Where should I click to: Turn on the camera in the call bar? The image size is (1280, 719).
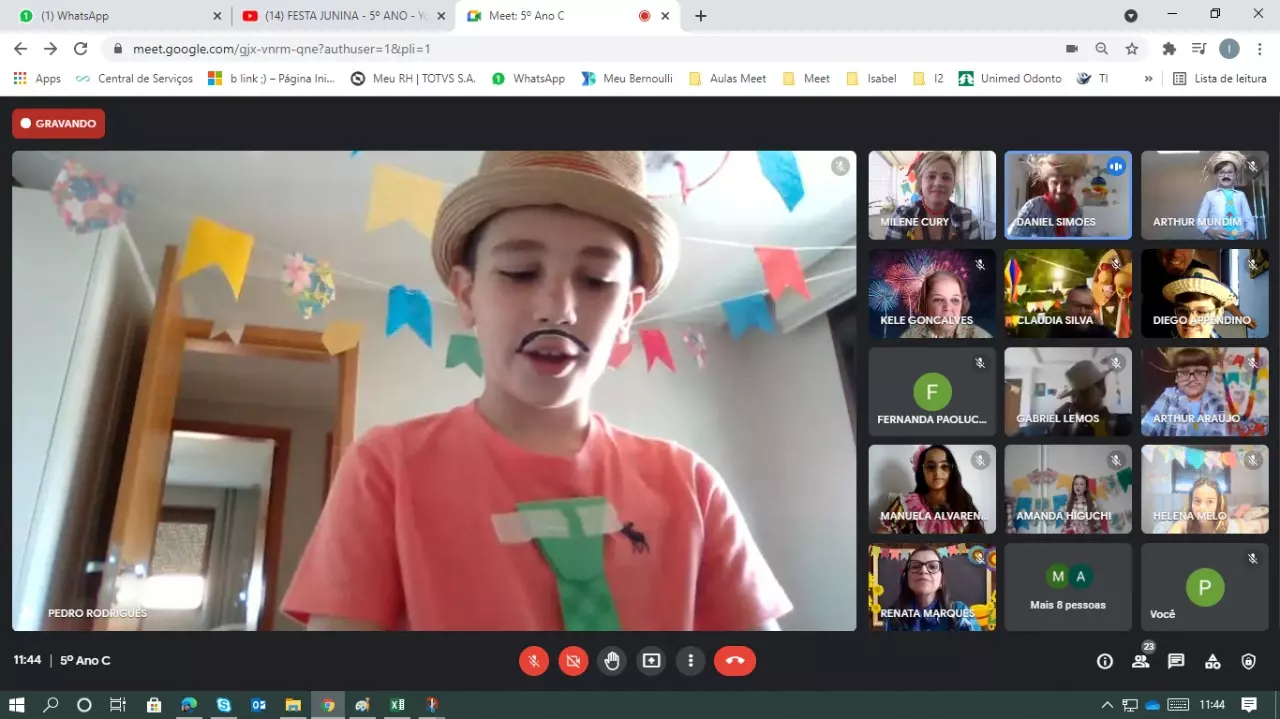[x=573, y=661]
